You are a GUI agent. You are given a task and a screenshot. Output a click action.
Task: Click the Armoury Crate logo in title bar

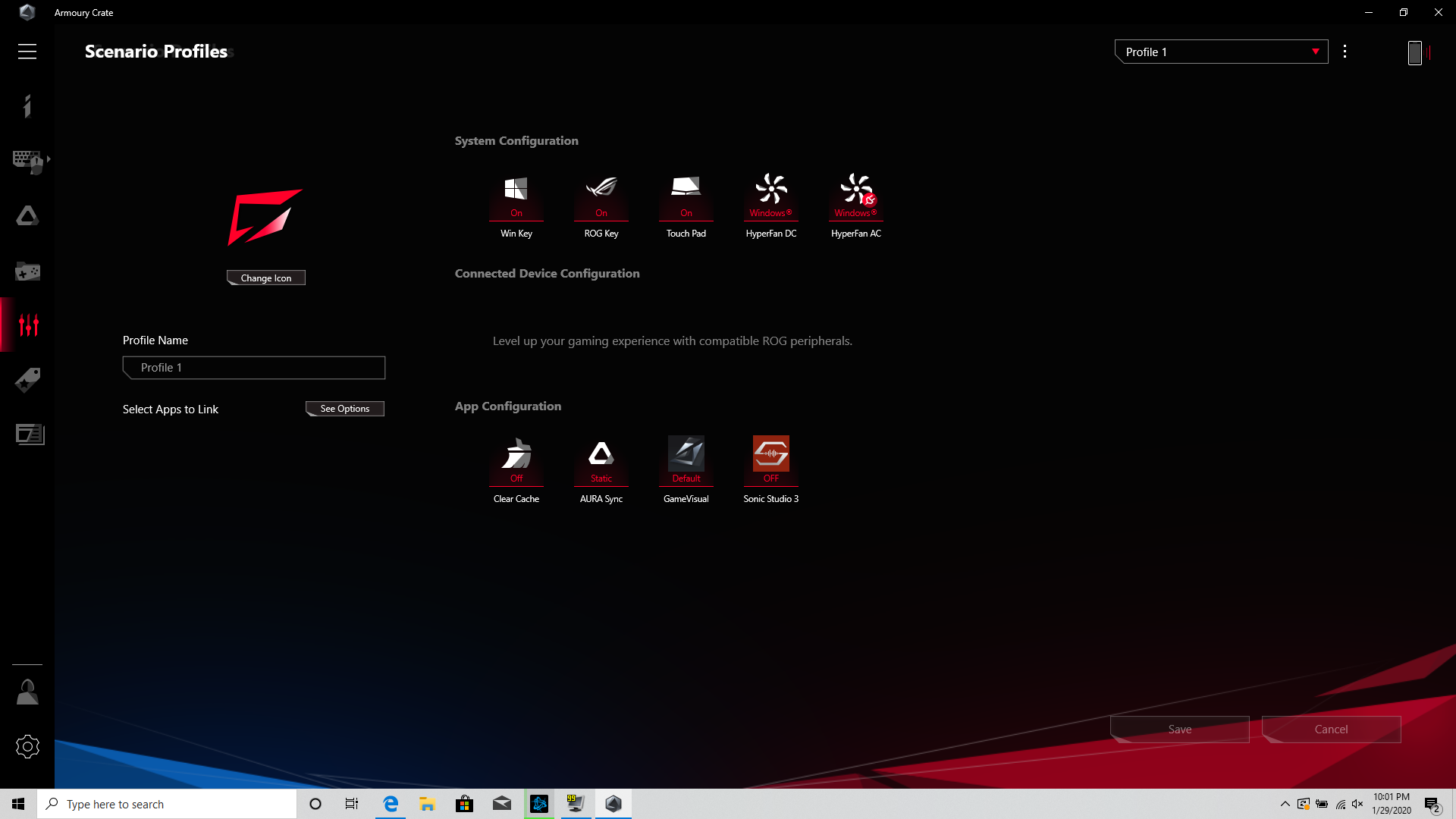pyautogui.click(x=27, y=12)
